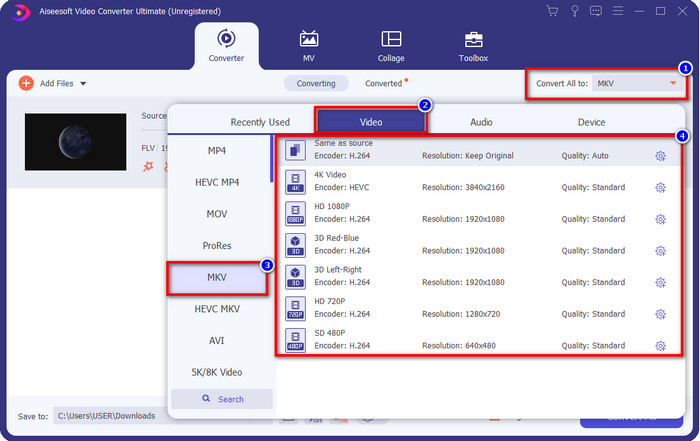Open the Toolbox tab
This screenshot has height=441, width=700.
pyautogui.click(x=473, y=46)
